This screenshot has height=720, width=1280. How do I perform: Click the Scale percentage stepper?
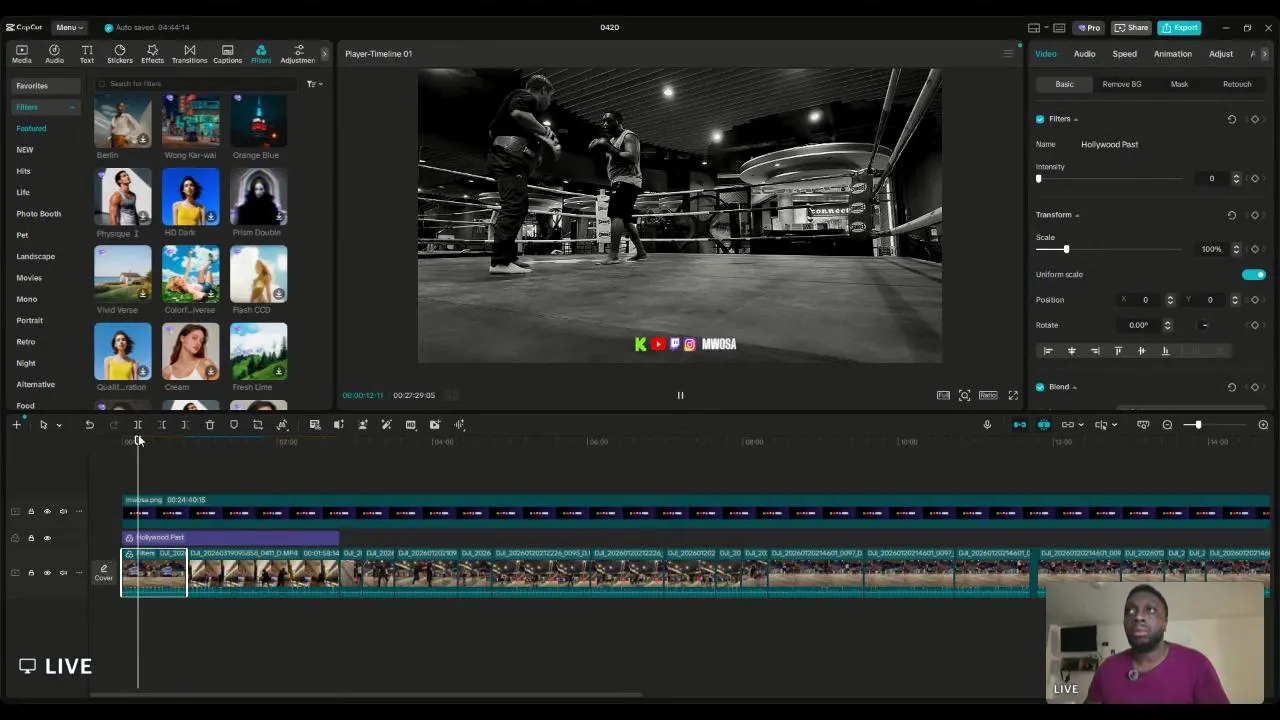click(x=1236, y=249)
